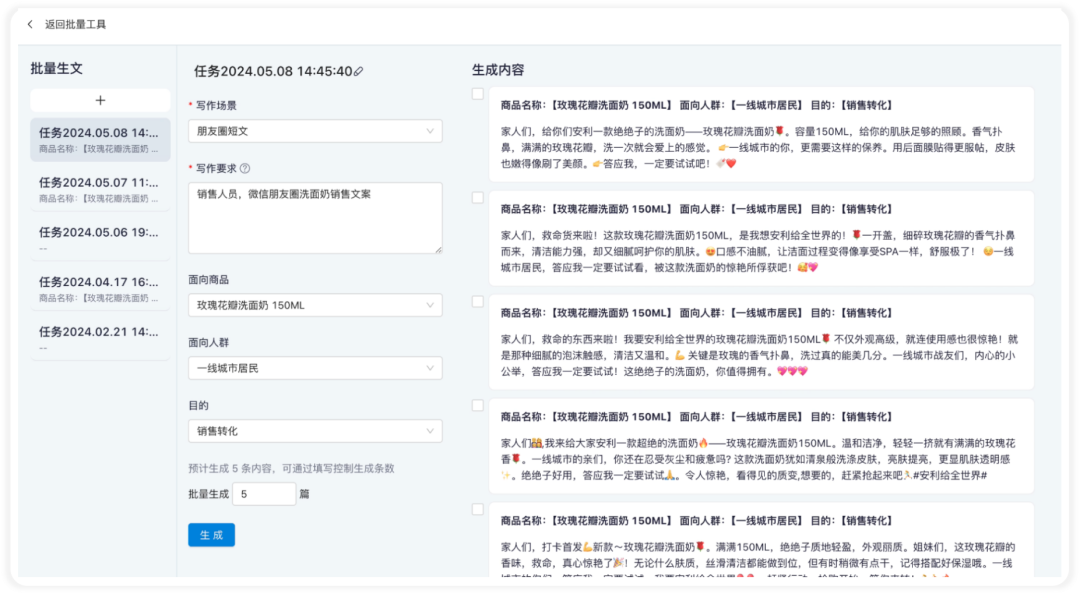Select task 任务2024.05.07 in sidebar
This screenshot has height=594, width=1080.
pyautogui.click(x=101, y=190)
